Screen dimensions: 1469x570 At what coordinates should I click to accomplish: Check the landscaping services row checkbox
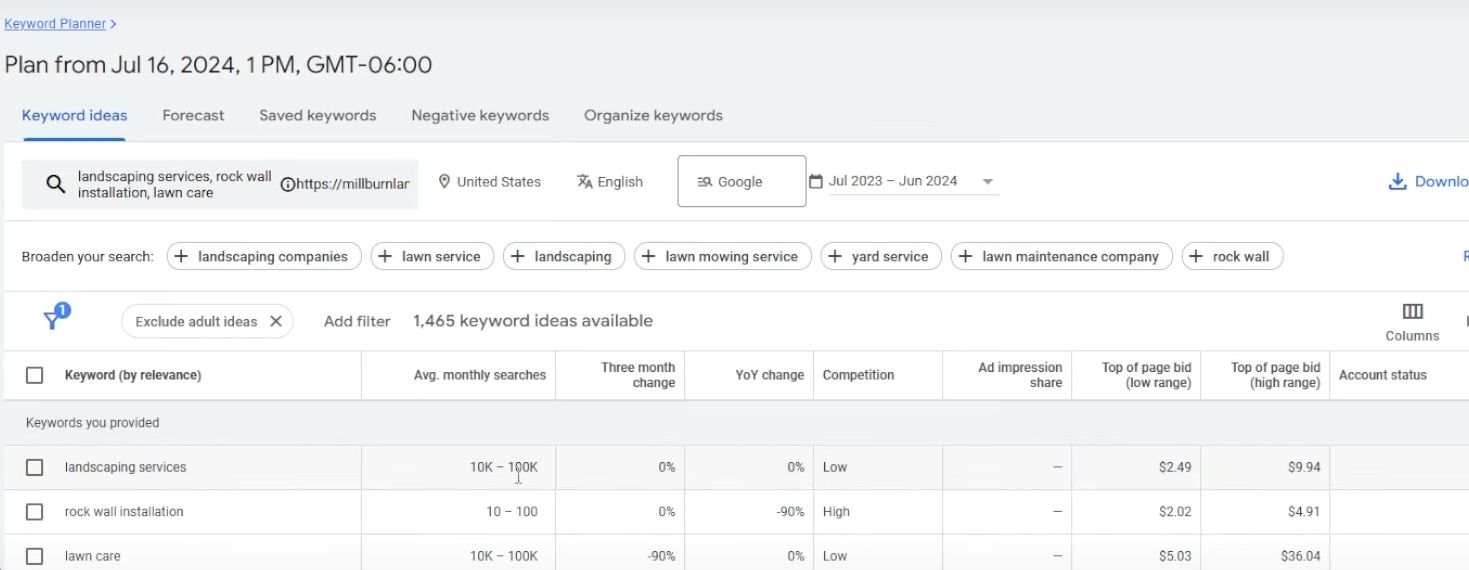34,467
